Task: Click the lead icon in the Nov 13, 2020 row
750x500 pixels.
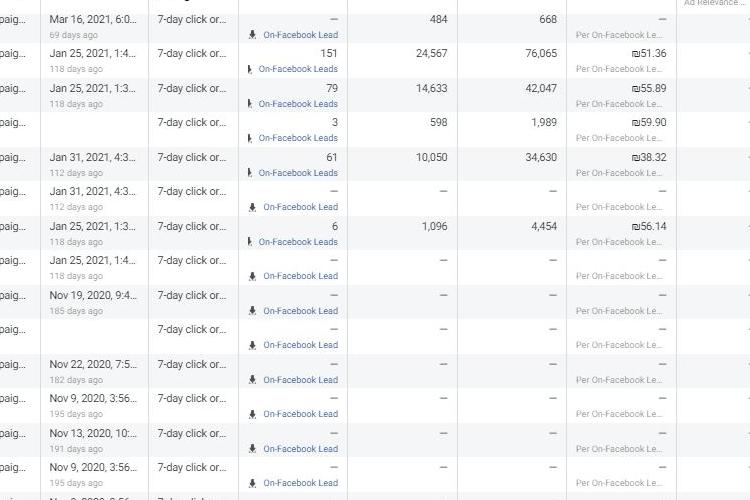Action: coord(253,448)
